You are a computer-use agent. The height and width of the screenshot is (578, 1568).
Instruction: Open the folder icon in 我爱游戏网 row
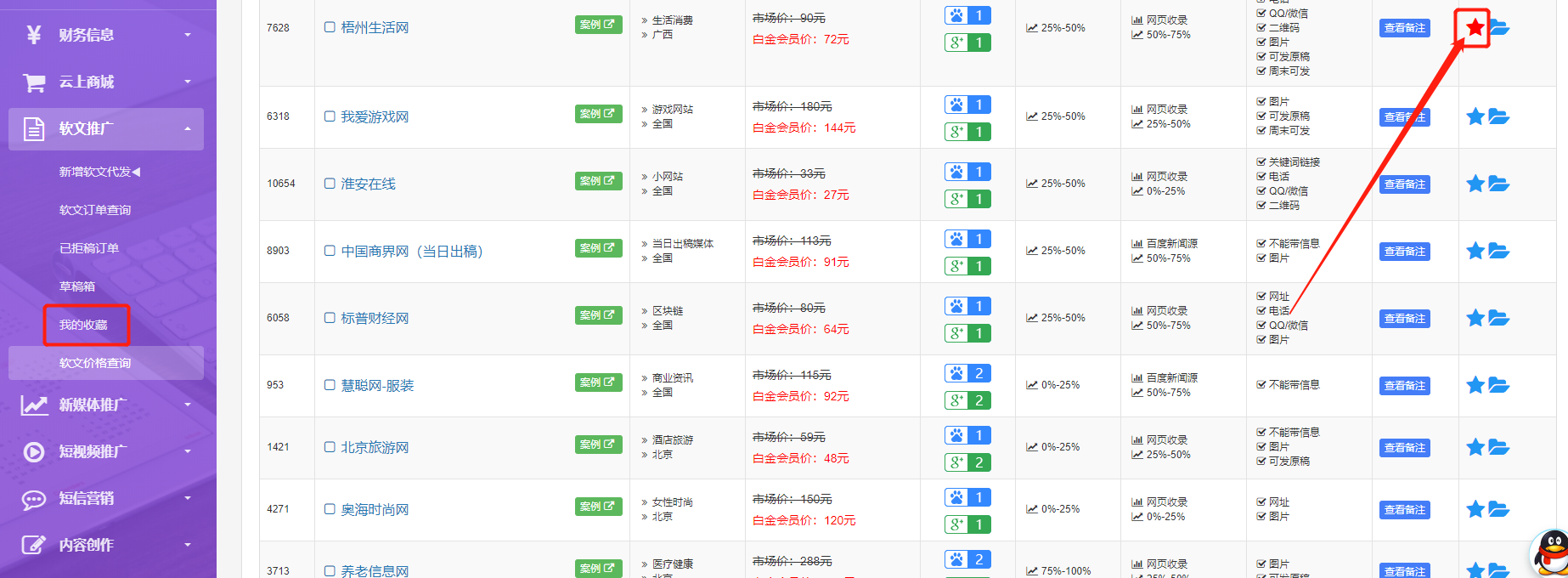point(1499,116)
